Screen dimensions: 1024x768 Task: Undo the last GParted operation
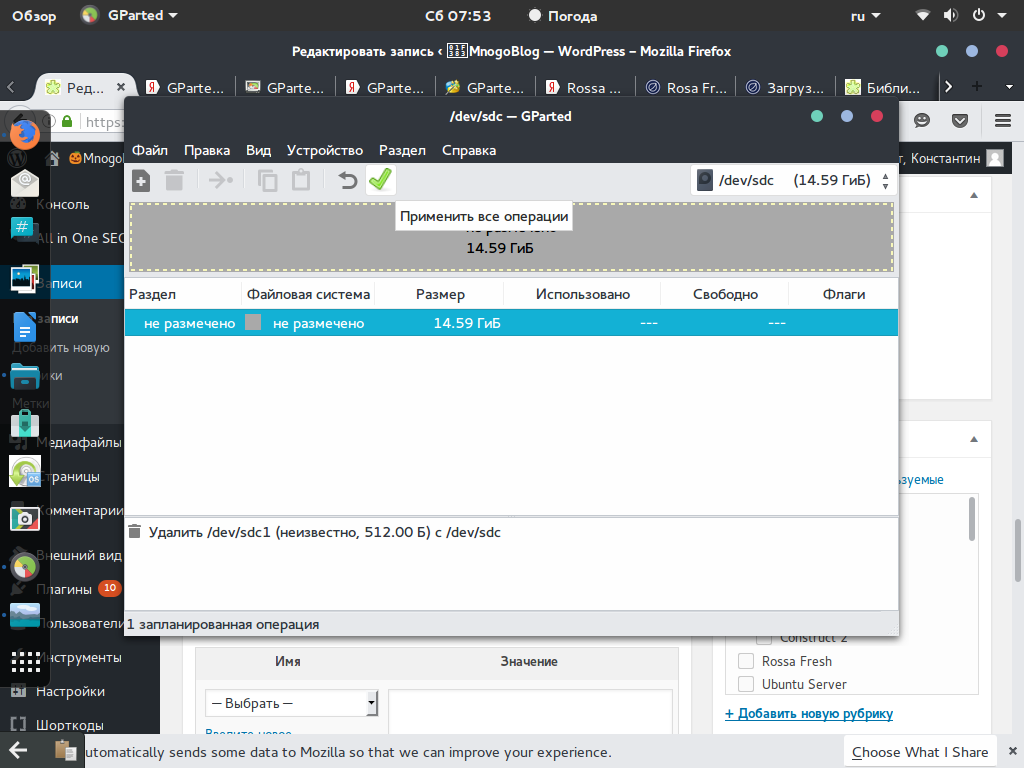[x=347, y=180]
